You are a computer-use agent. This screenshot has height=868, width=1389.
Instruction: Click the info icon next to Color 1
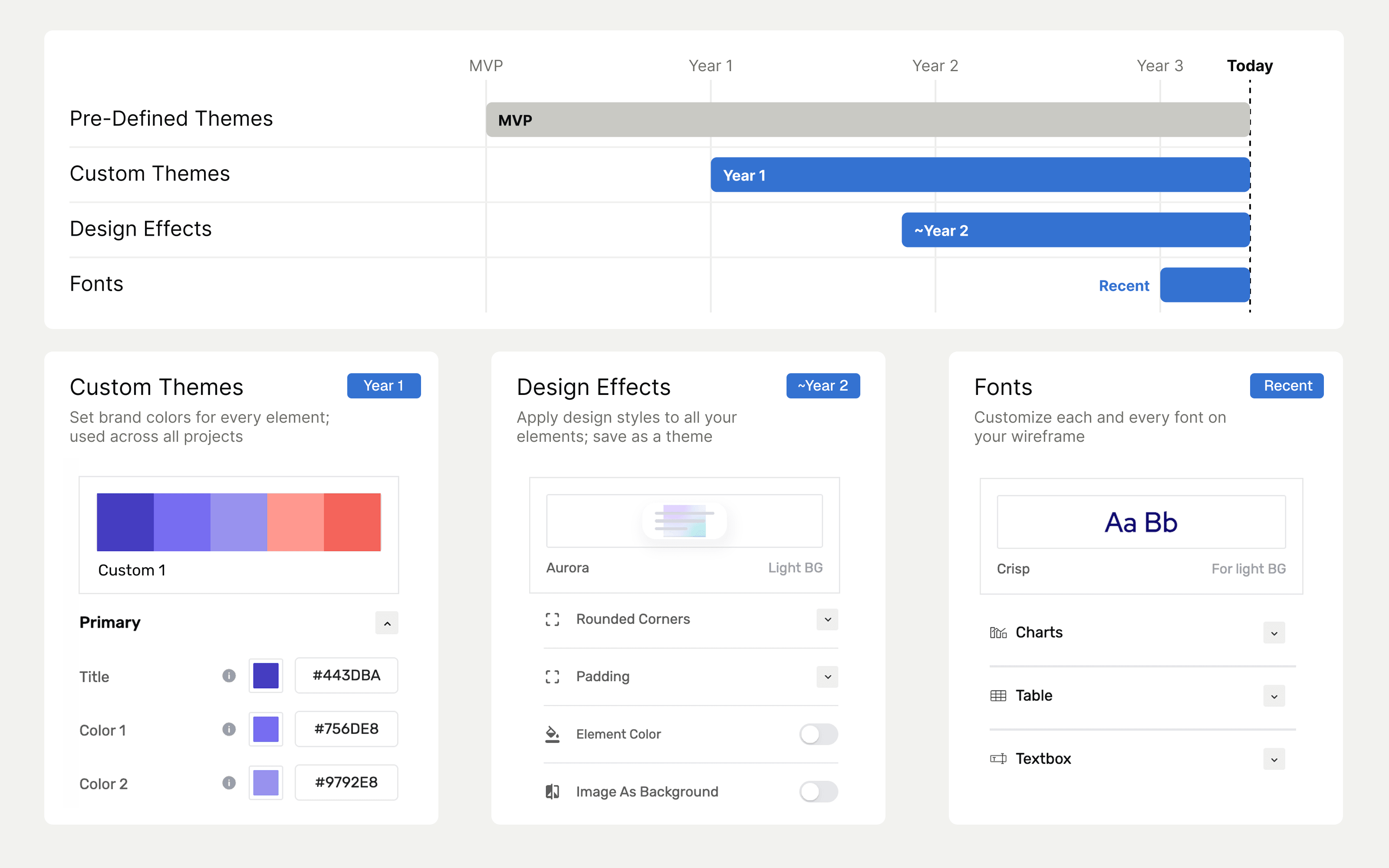click(229, 729)
